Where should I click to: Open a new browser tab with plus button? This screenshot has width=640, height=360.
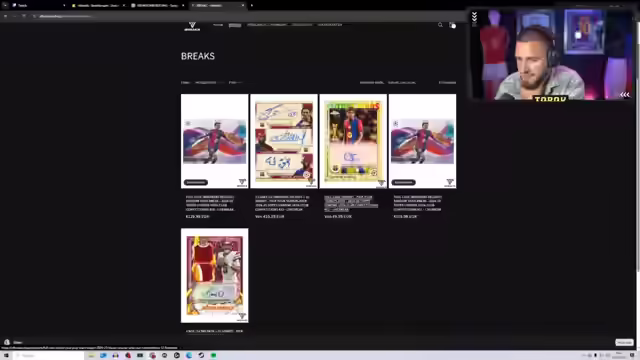[251, 5]
